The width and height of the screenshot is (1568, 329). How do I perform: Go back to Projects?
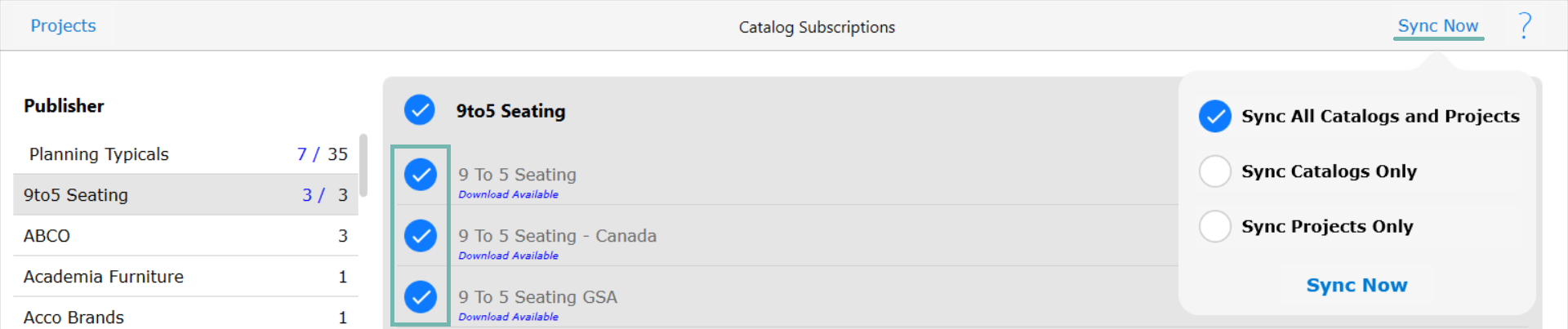(x=63, y=25)
